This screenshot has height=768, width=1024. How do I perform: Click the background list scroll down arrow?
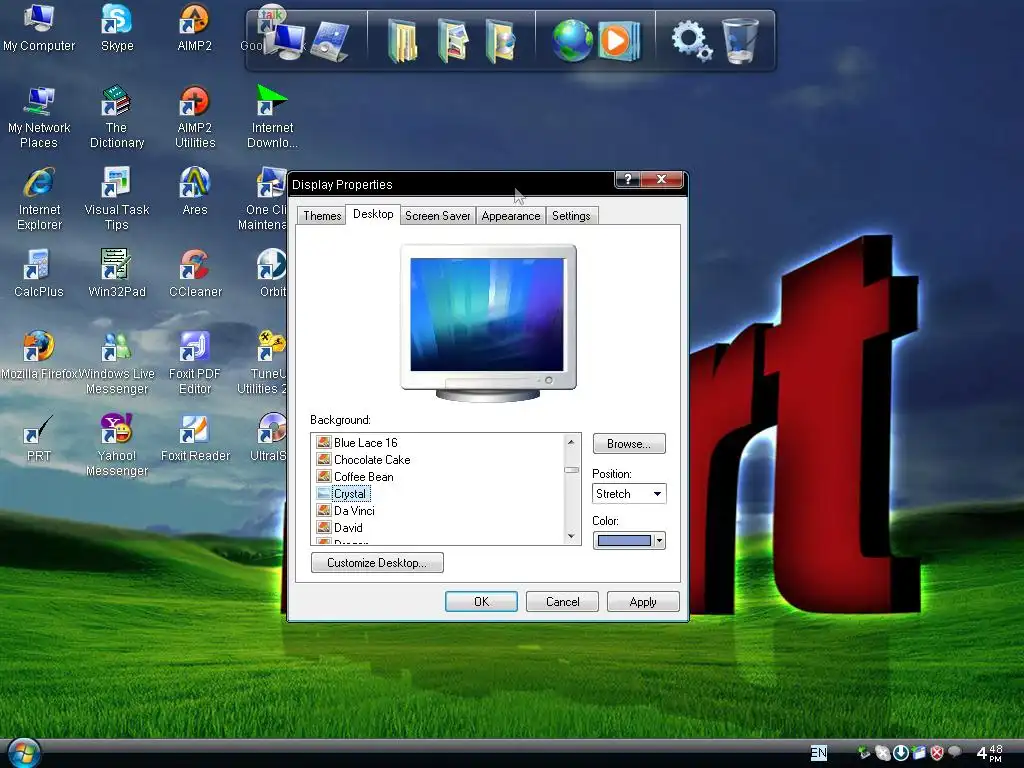[571, 536]
